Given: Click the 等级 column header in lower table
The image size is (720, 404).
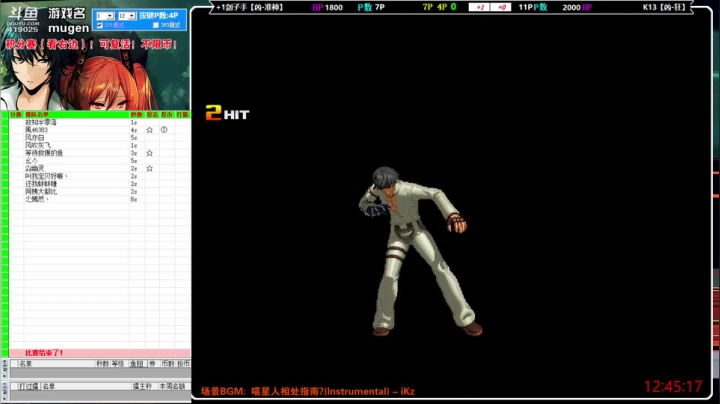Looking at the screenshot, I should (118, 364).
